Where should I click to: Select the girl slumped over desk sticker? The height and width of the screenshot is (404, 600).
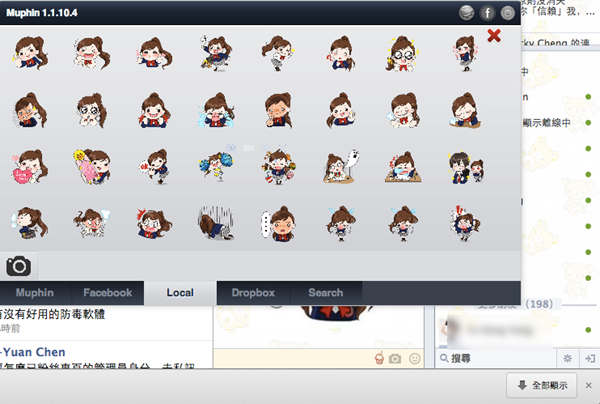coord(403,167)
